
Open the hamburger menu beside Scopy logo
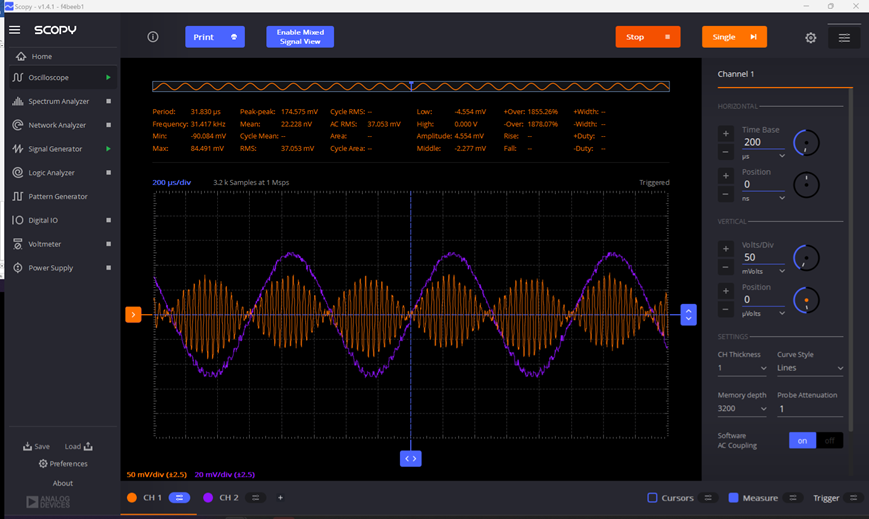[x=14, y=30]
